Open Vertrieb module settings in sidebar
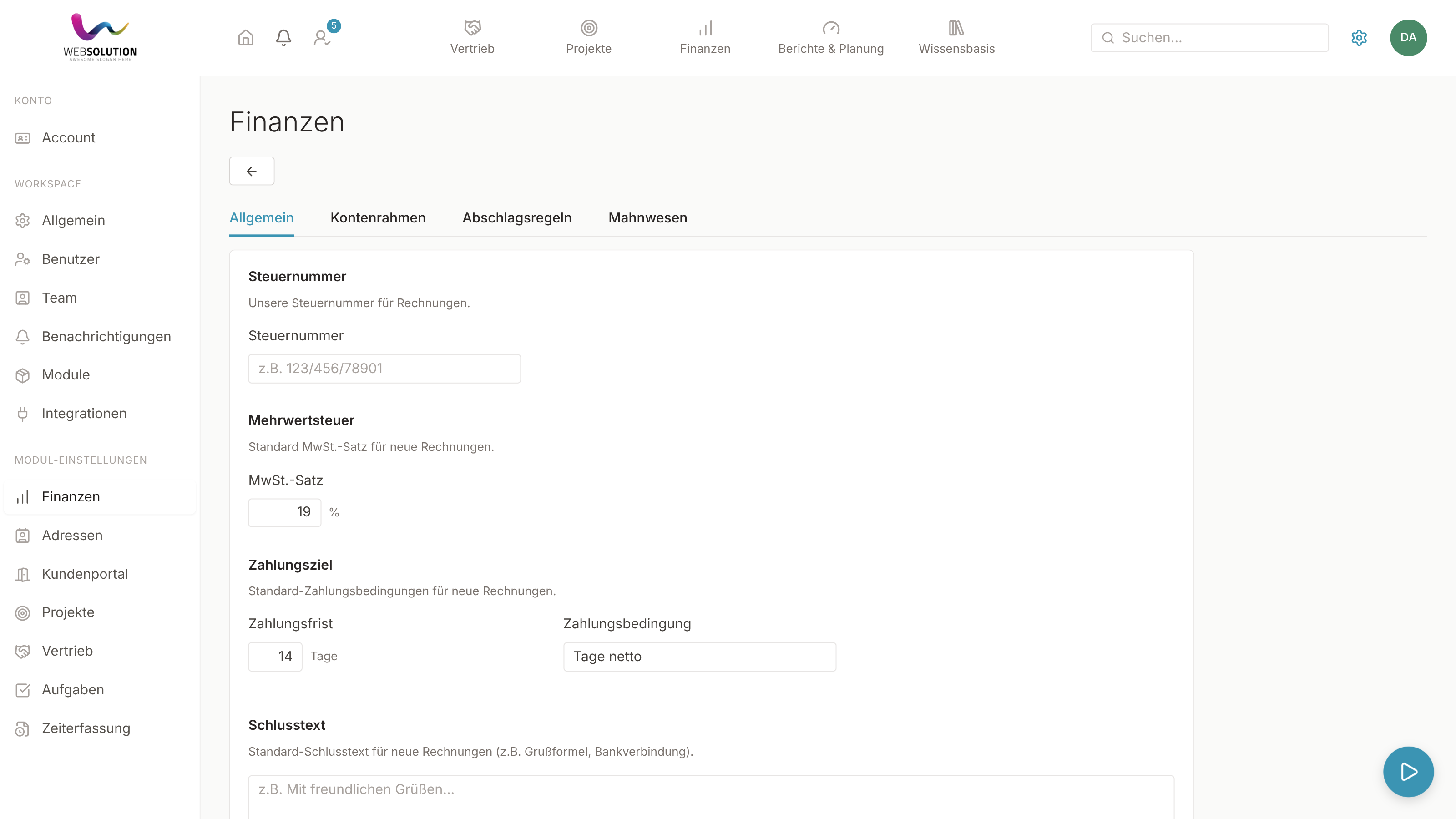 coord(100,651)
